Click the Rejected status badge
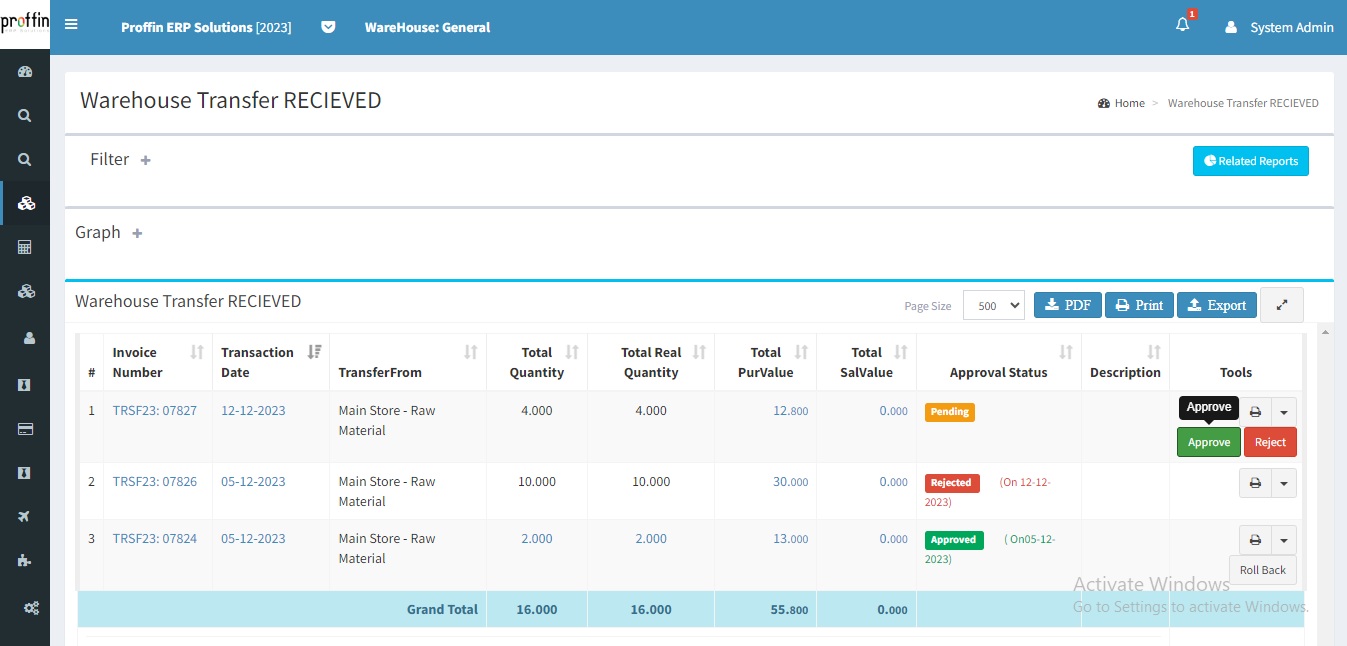 (952, 482)
